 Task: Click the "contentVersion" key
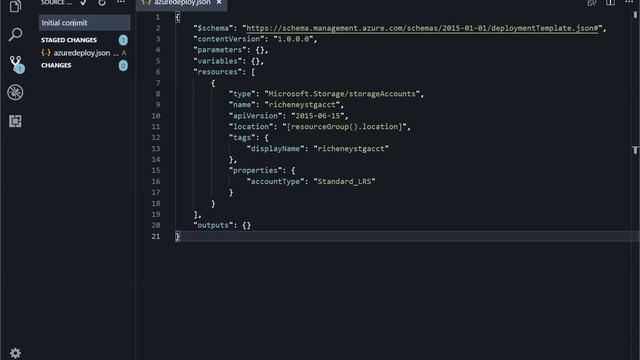229,39
